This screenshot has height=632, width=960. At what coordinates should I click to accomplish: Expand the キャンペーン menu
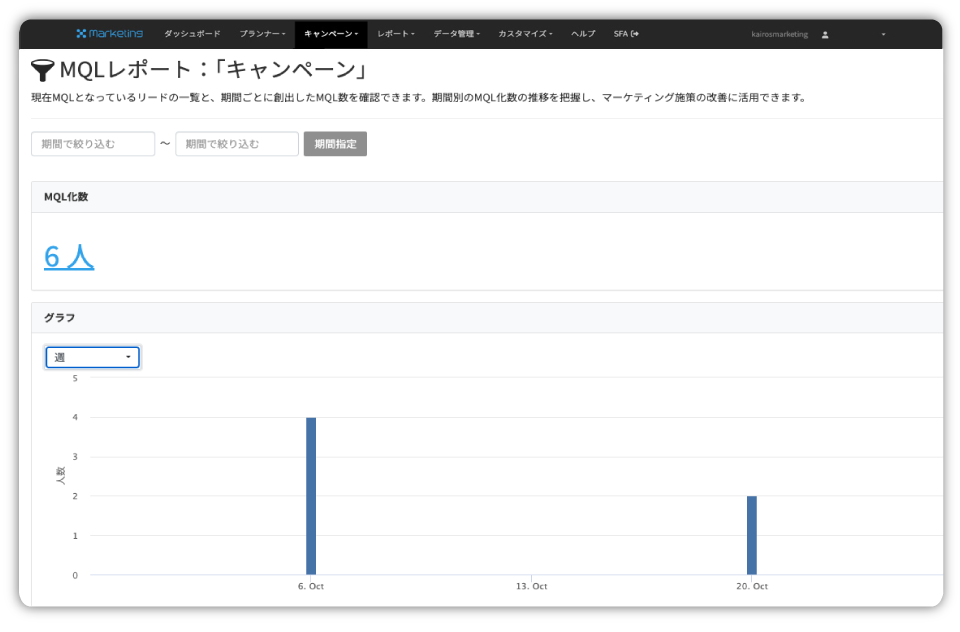[329, 32]
